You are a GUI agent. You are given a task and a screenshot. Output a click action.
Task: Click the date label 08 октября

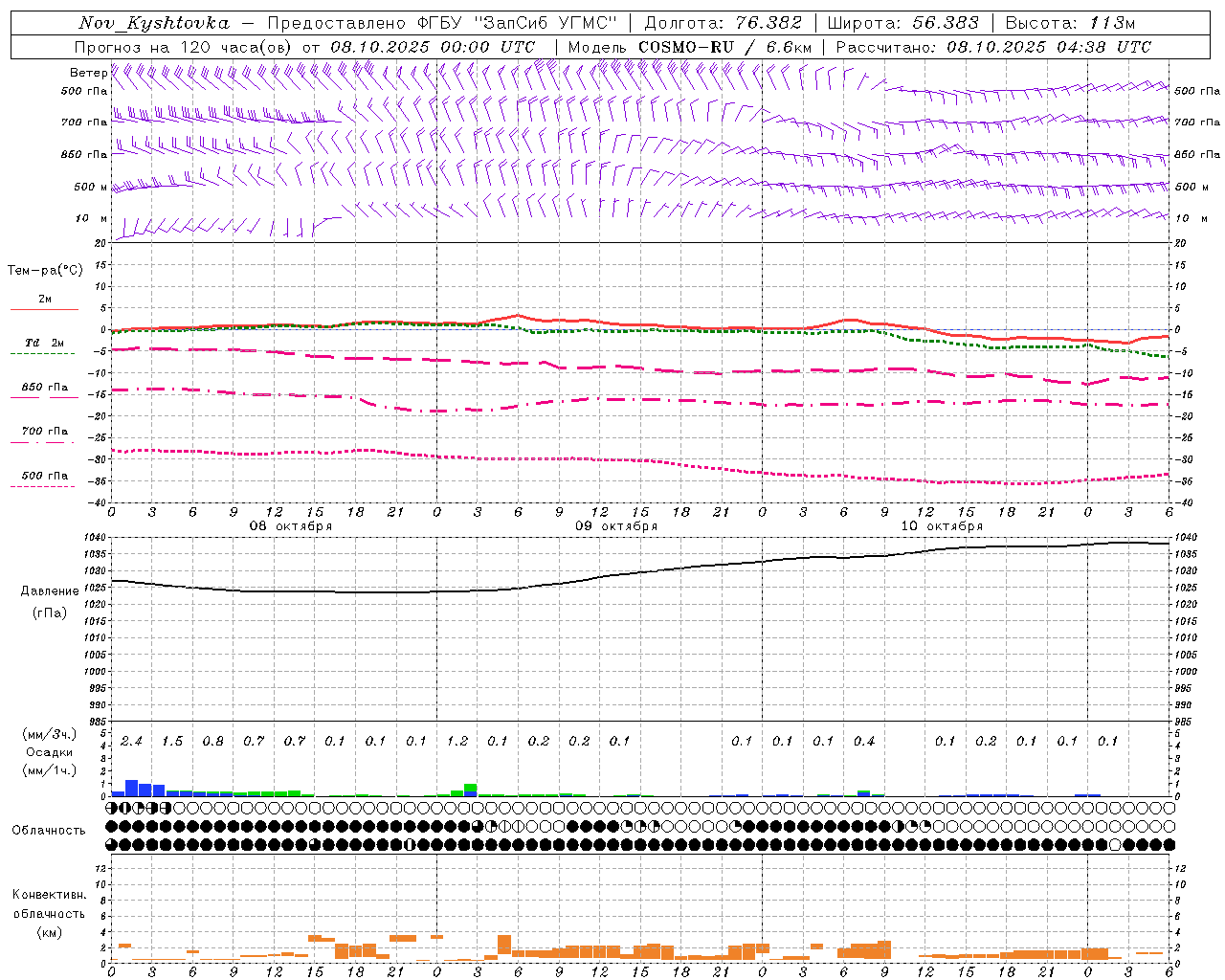coord(291,526)
